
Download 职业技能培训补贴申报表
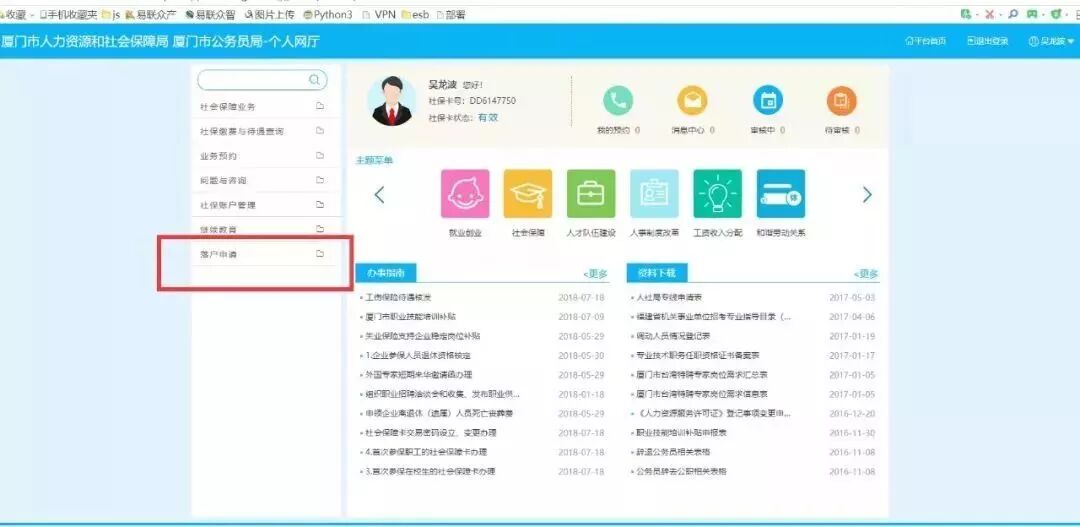coord(682,433)
